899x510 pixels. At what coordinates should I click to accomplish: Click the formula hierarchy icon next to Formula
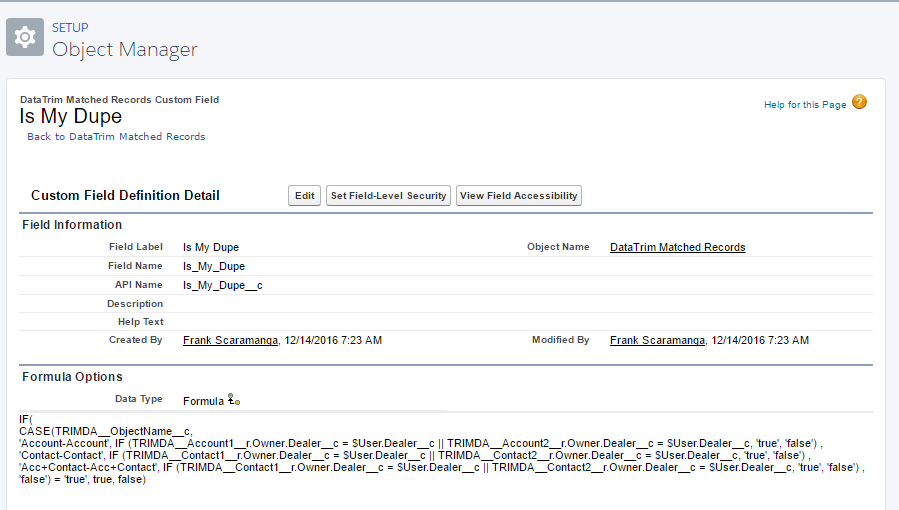point(233,399)
